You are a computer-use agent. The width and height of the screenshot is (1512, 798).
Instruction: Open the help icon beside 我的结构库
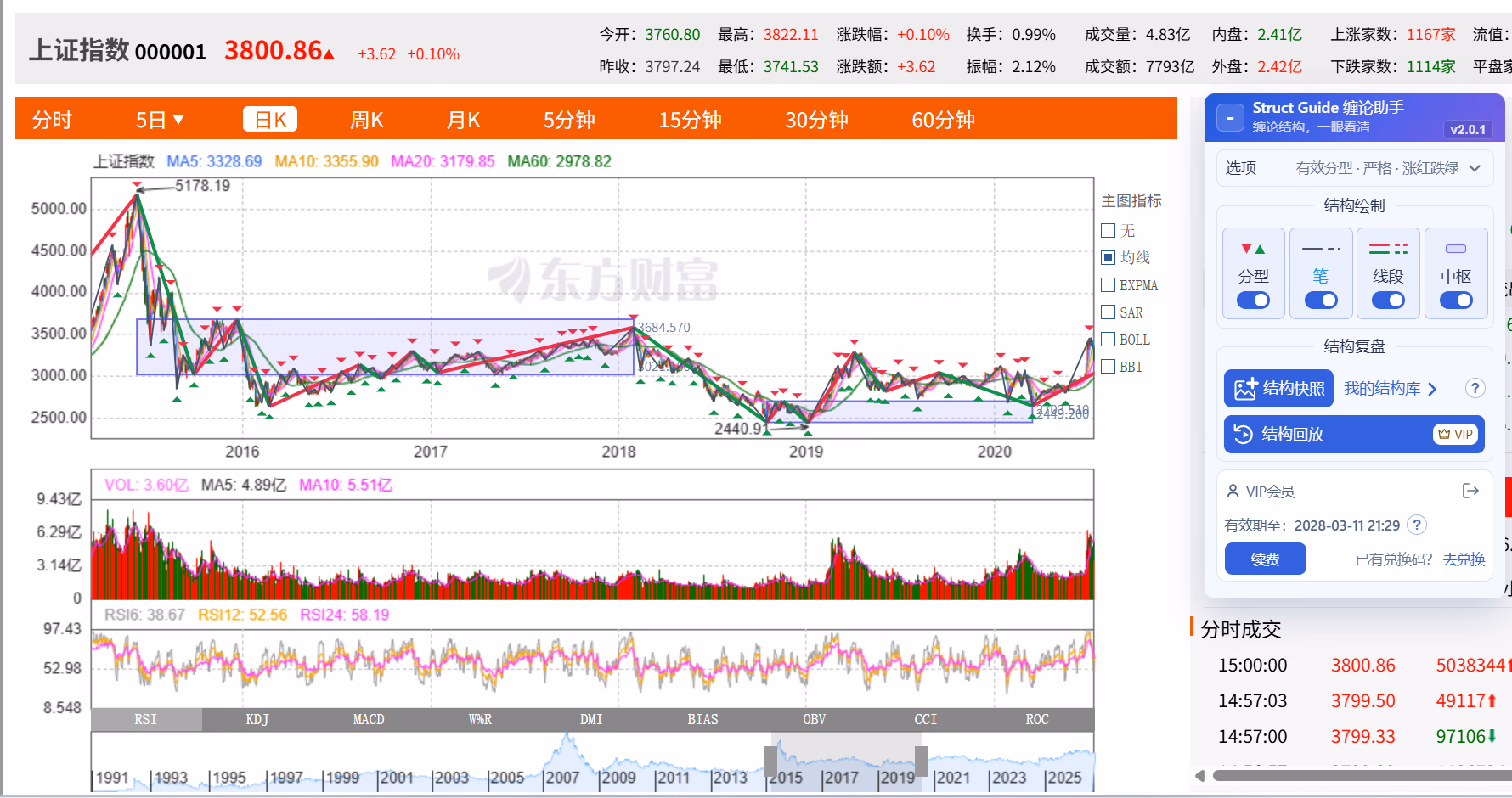click(x=1475, y=388)
